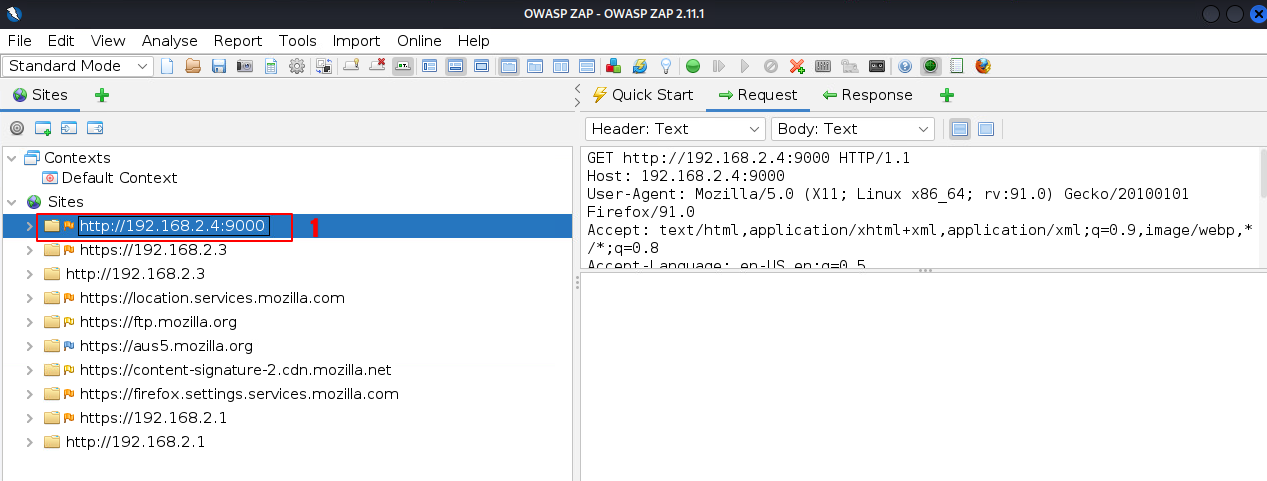
Task: Toggle the scope target icon in Sites panel
Action: point(17,128)
